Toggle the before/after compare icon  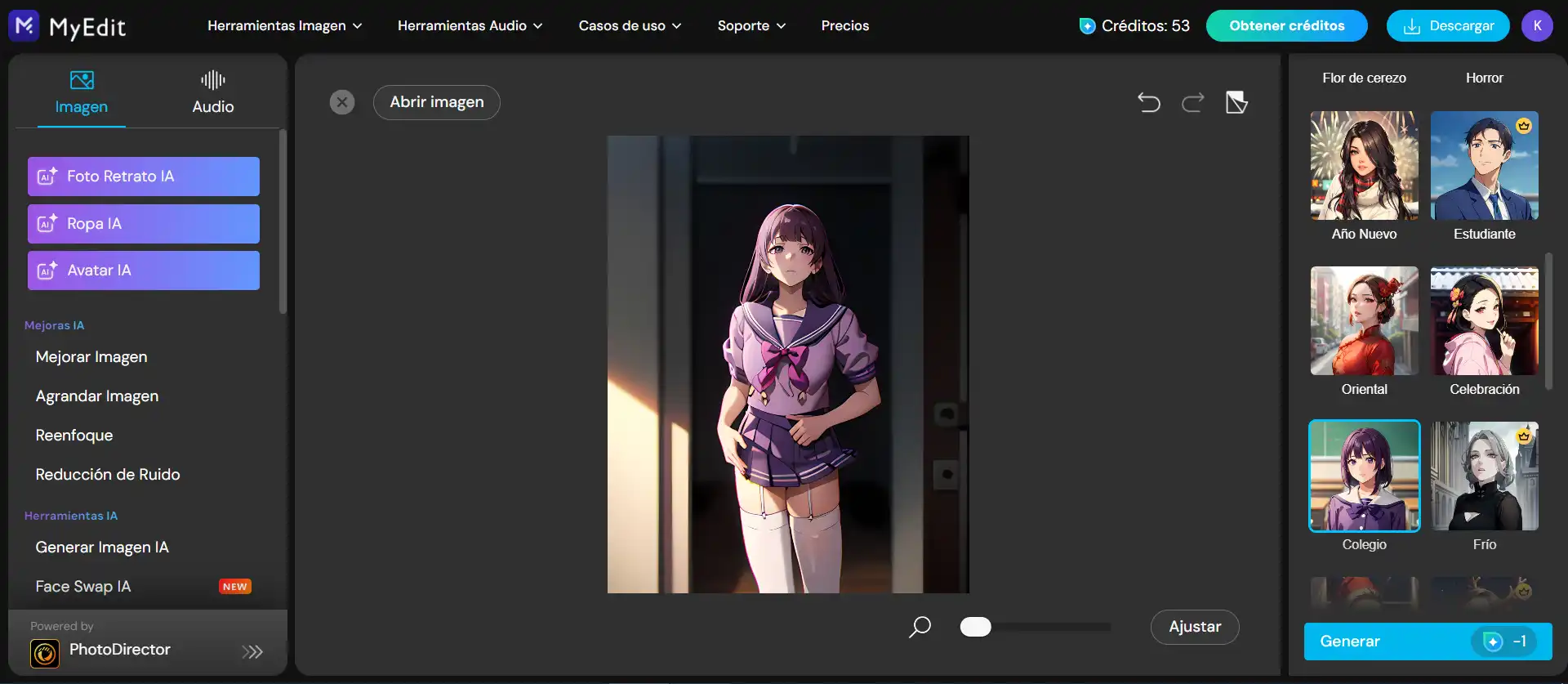point(1236,102)
